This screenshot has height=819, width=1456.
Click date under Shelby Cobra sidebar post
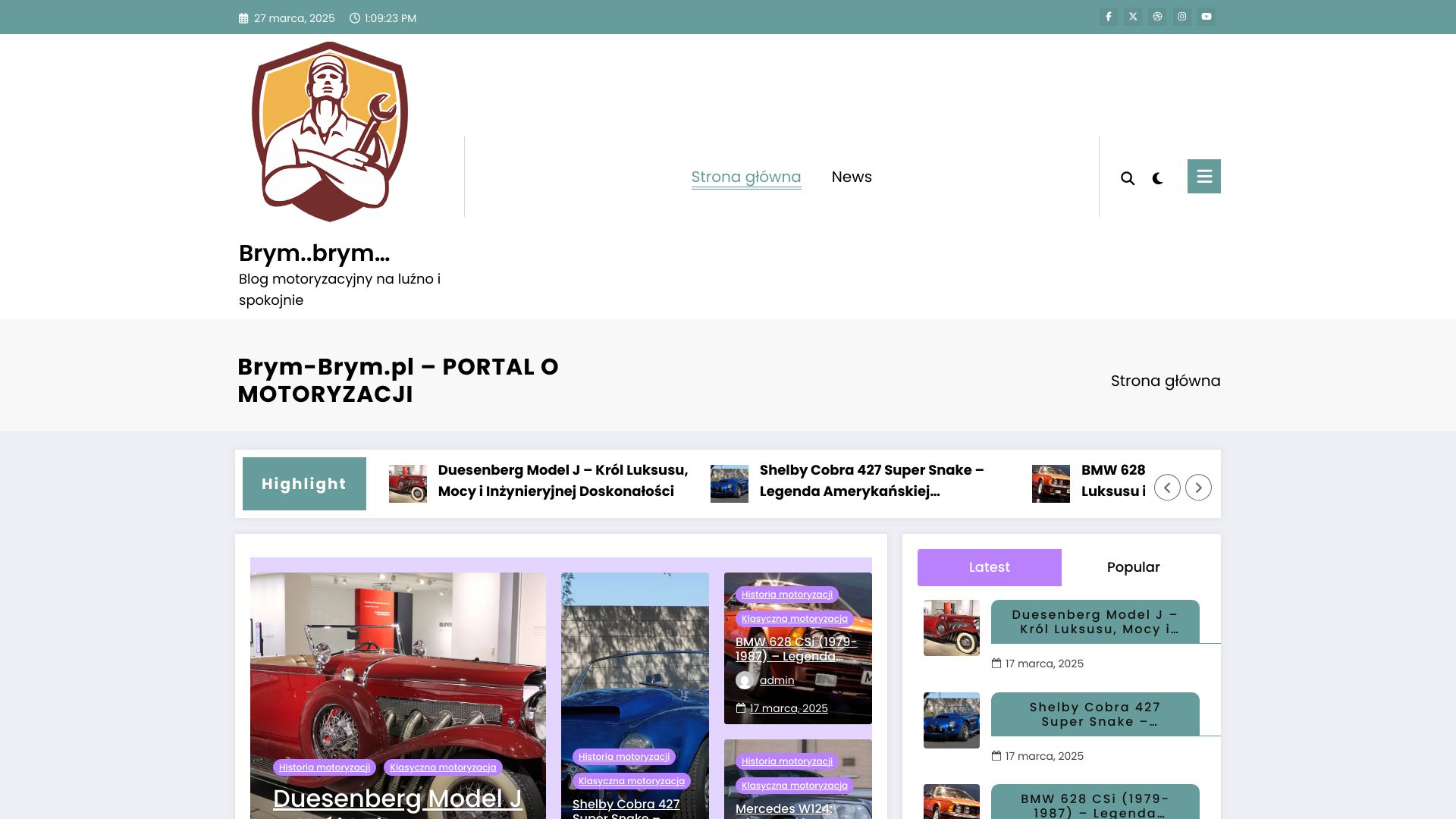pos(1044,756)
